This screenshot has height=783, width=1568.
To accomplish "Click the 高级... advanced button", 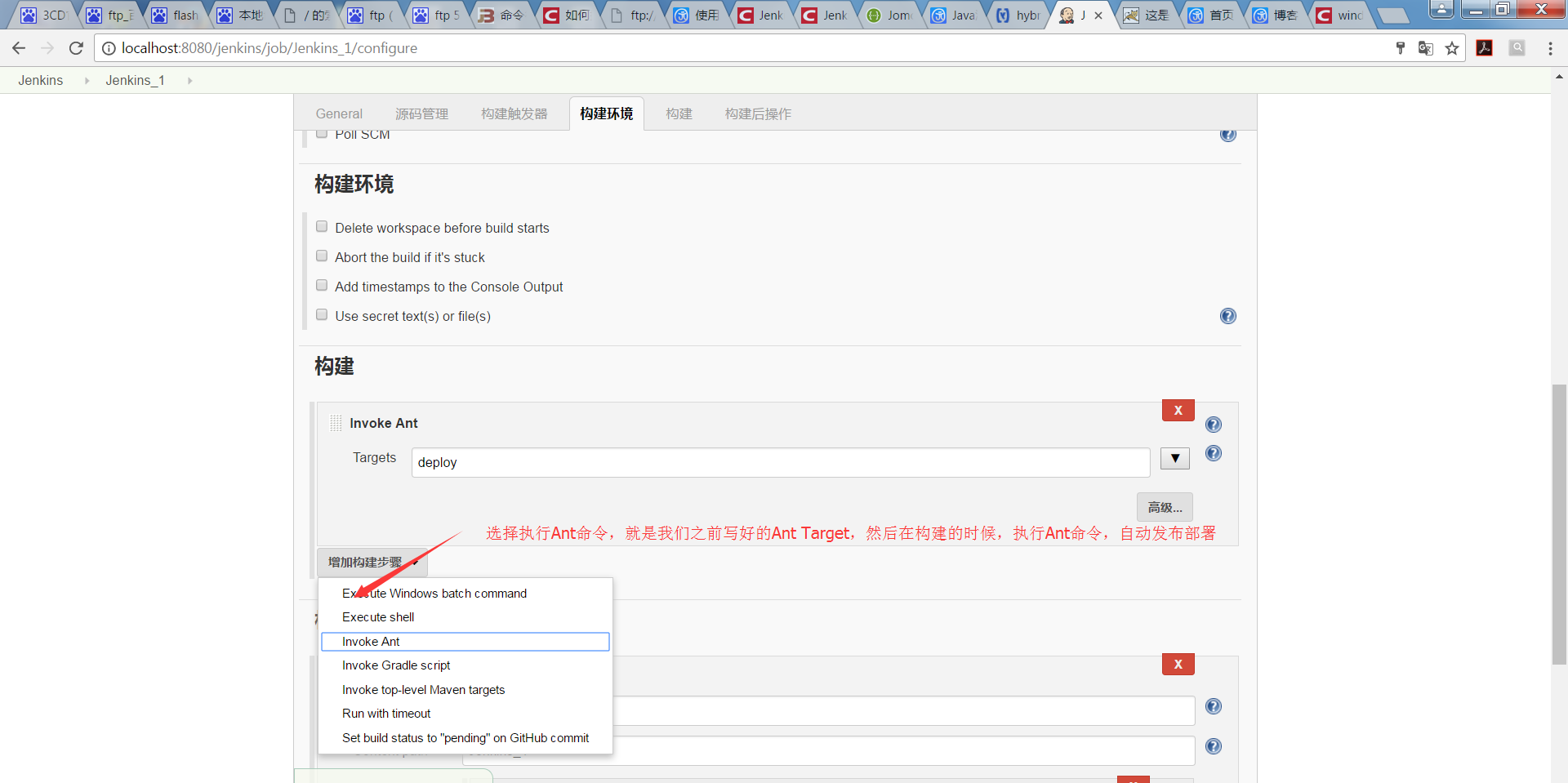I will 1165,507.
